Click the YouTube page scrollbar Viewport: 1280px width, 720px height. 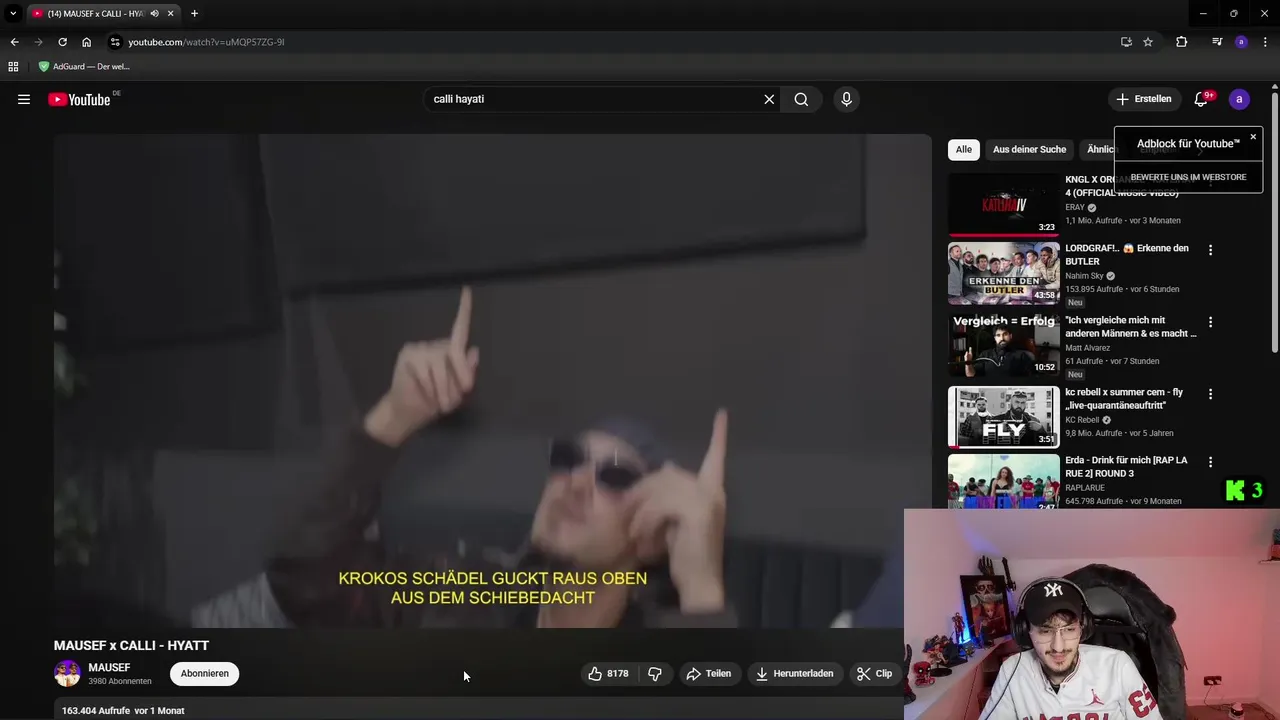tap(1275, 220)
